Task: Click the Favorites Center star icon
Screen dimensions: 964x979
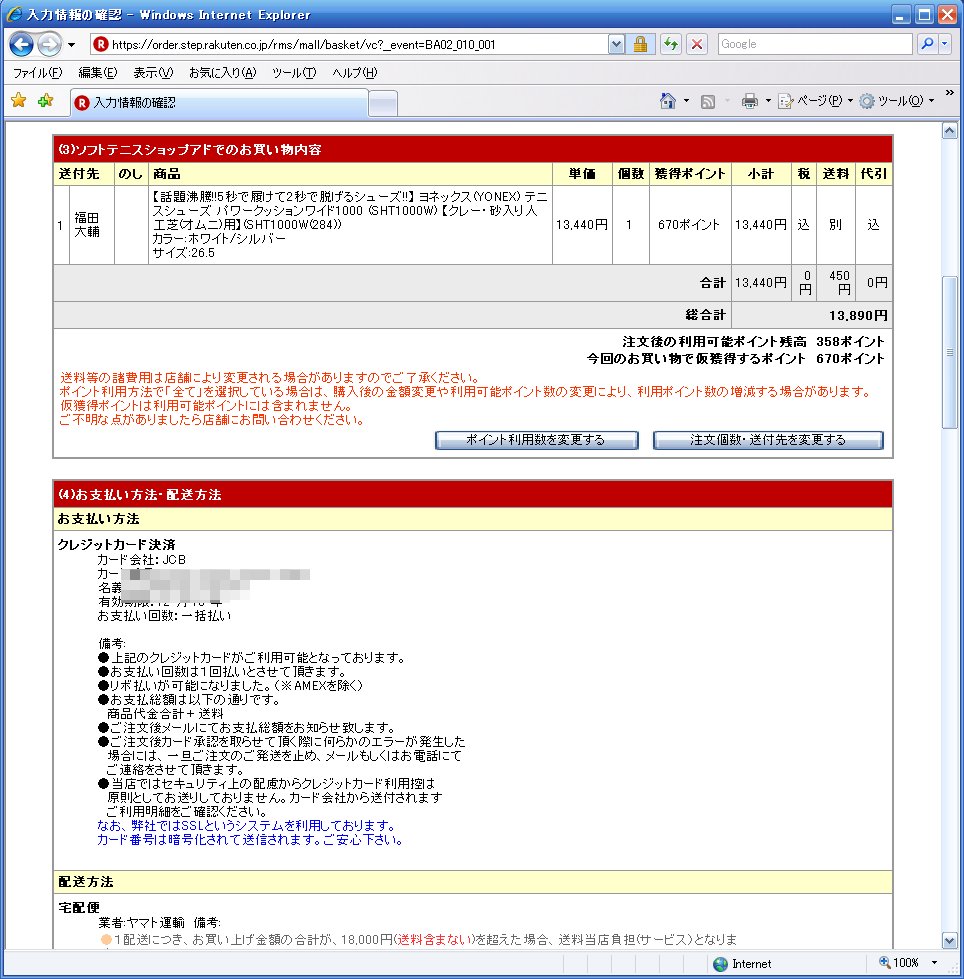Action: pos(19,101)
